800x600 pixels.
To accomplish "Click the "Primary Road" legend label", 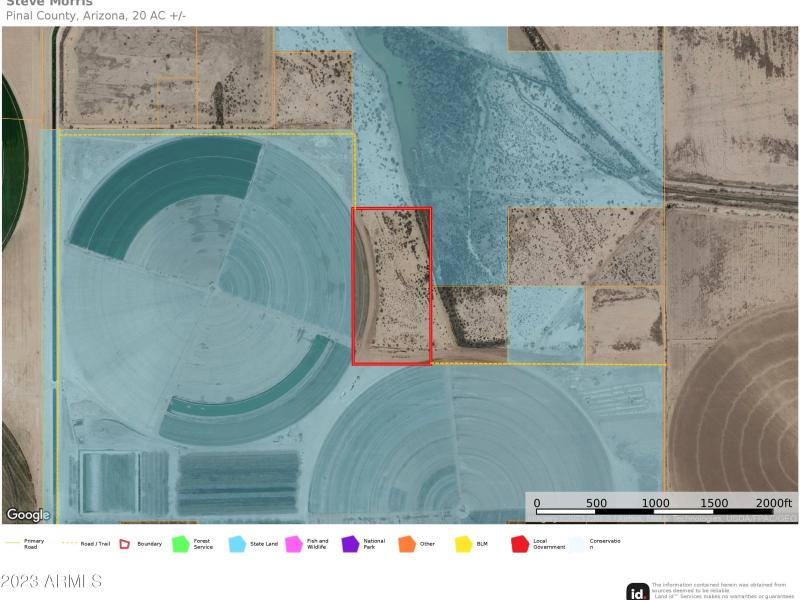I will coord(34,544).
